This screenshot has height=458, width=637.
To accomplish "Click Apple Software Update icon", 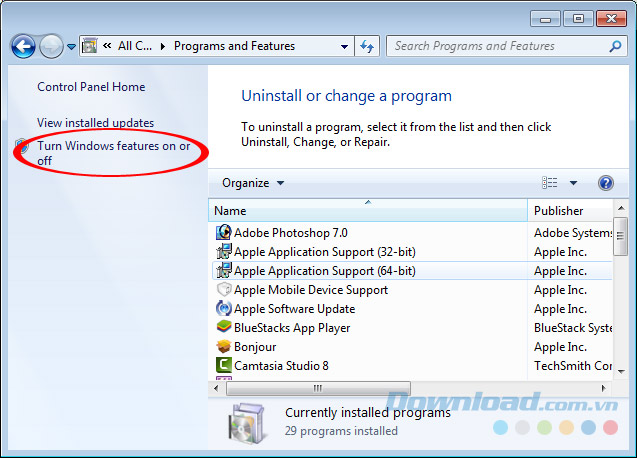I will (x=223, y=308).
